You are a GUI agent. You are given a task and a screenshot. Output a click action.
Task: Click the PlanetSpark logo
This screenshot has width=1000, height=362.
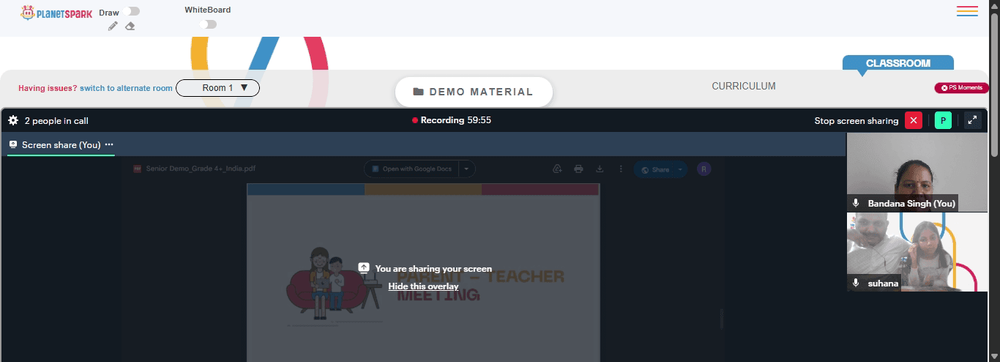(56, 13)
